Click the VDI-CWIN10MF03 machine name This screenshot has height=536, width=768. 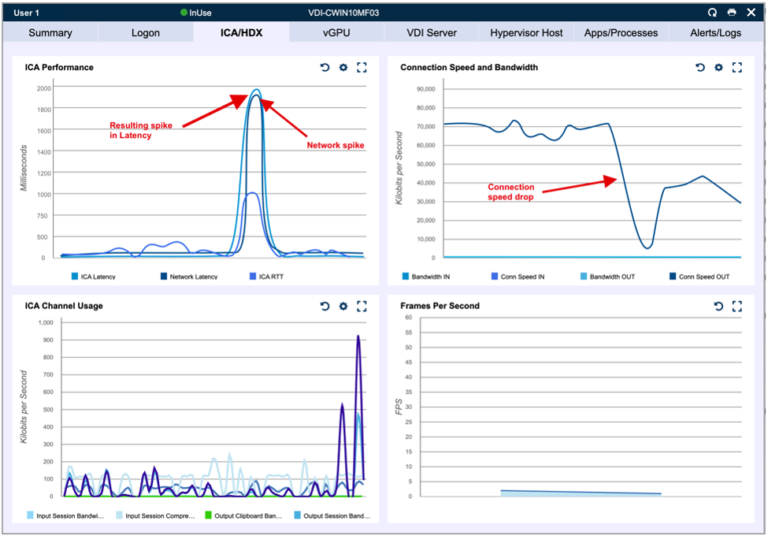(x=343, y=13)
